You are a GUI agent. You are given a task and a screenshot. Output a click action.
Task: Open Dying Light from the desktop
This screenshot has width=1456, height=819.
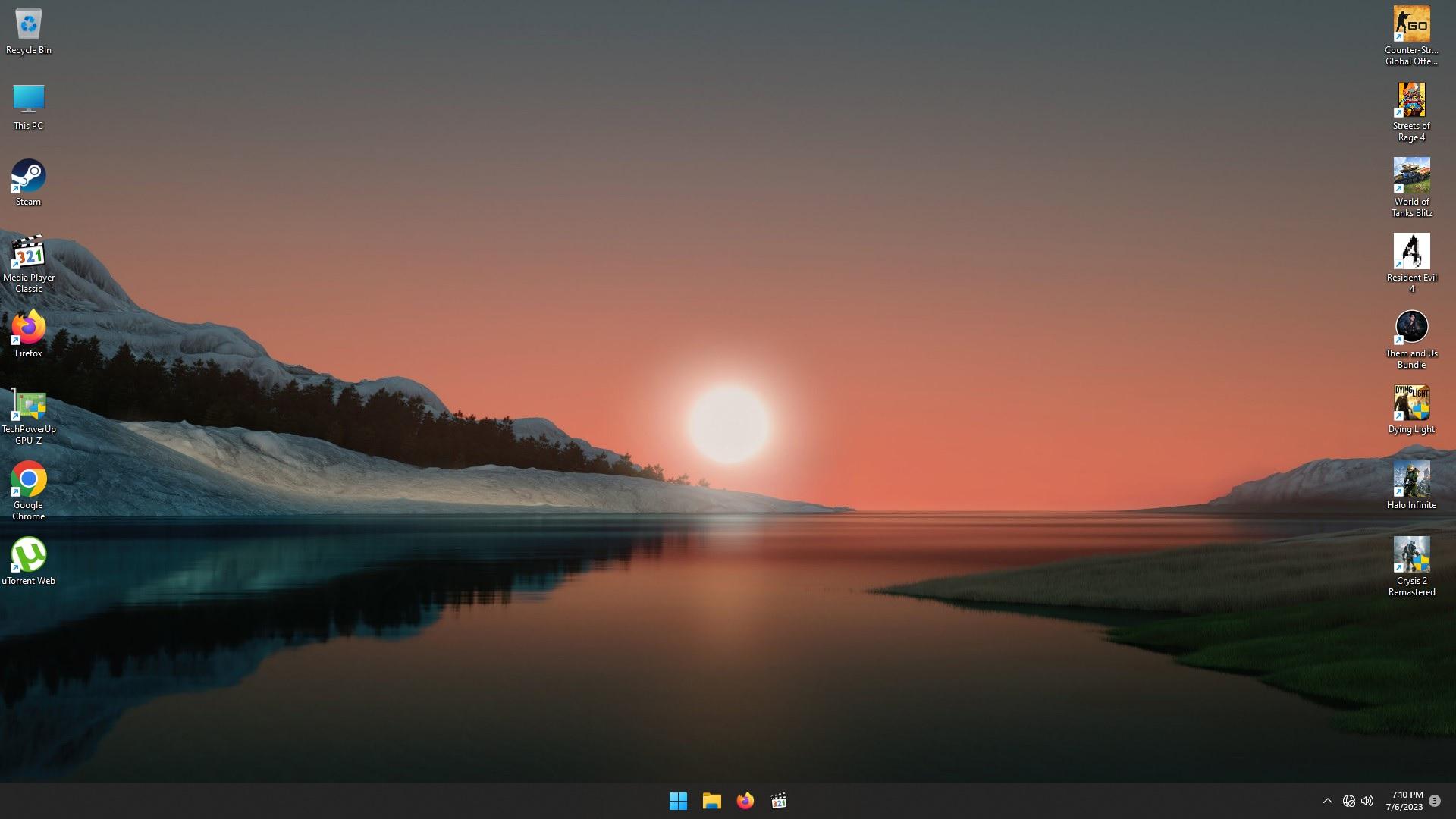pos(1410,403)
